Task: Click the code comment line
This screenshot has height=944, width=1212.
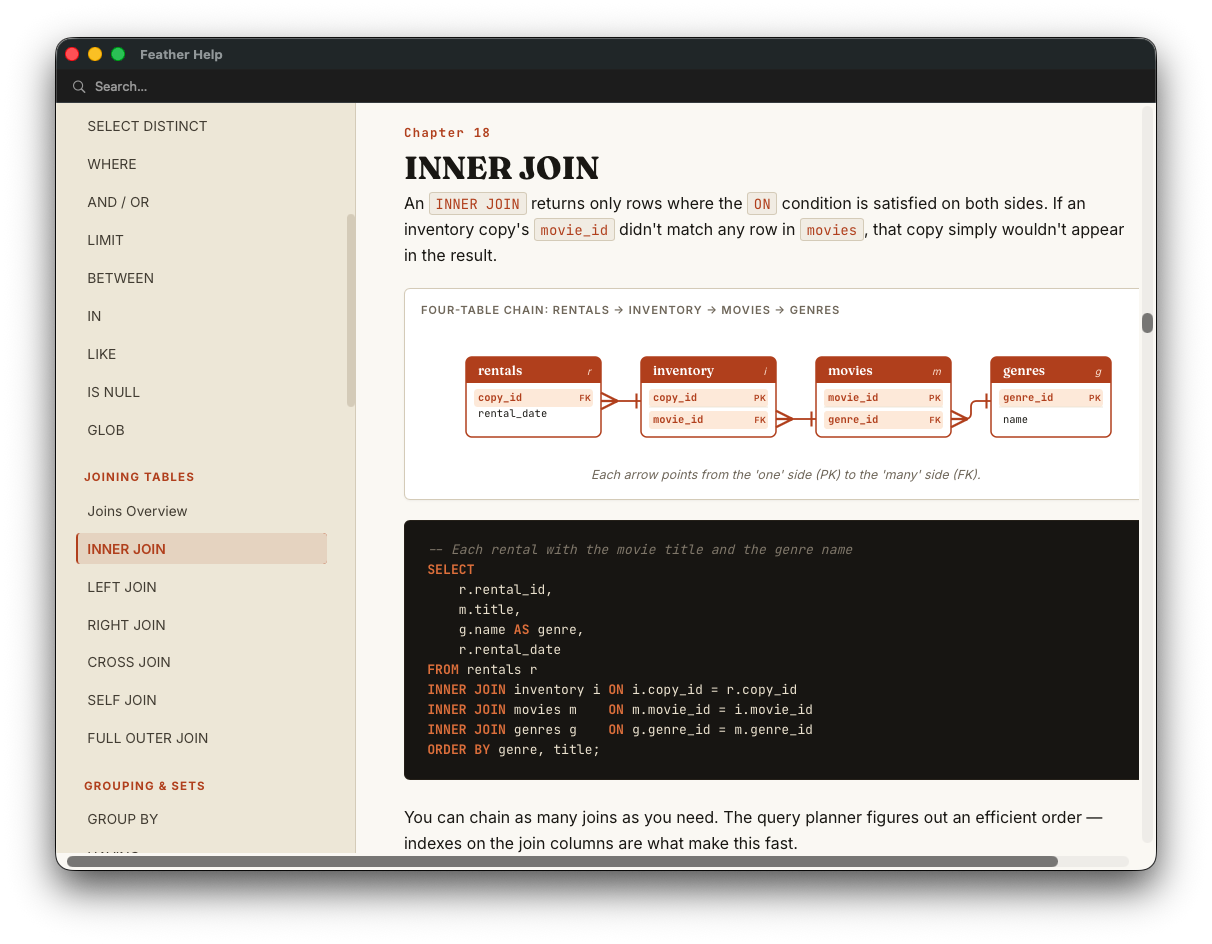Action: tap(640, 550)
